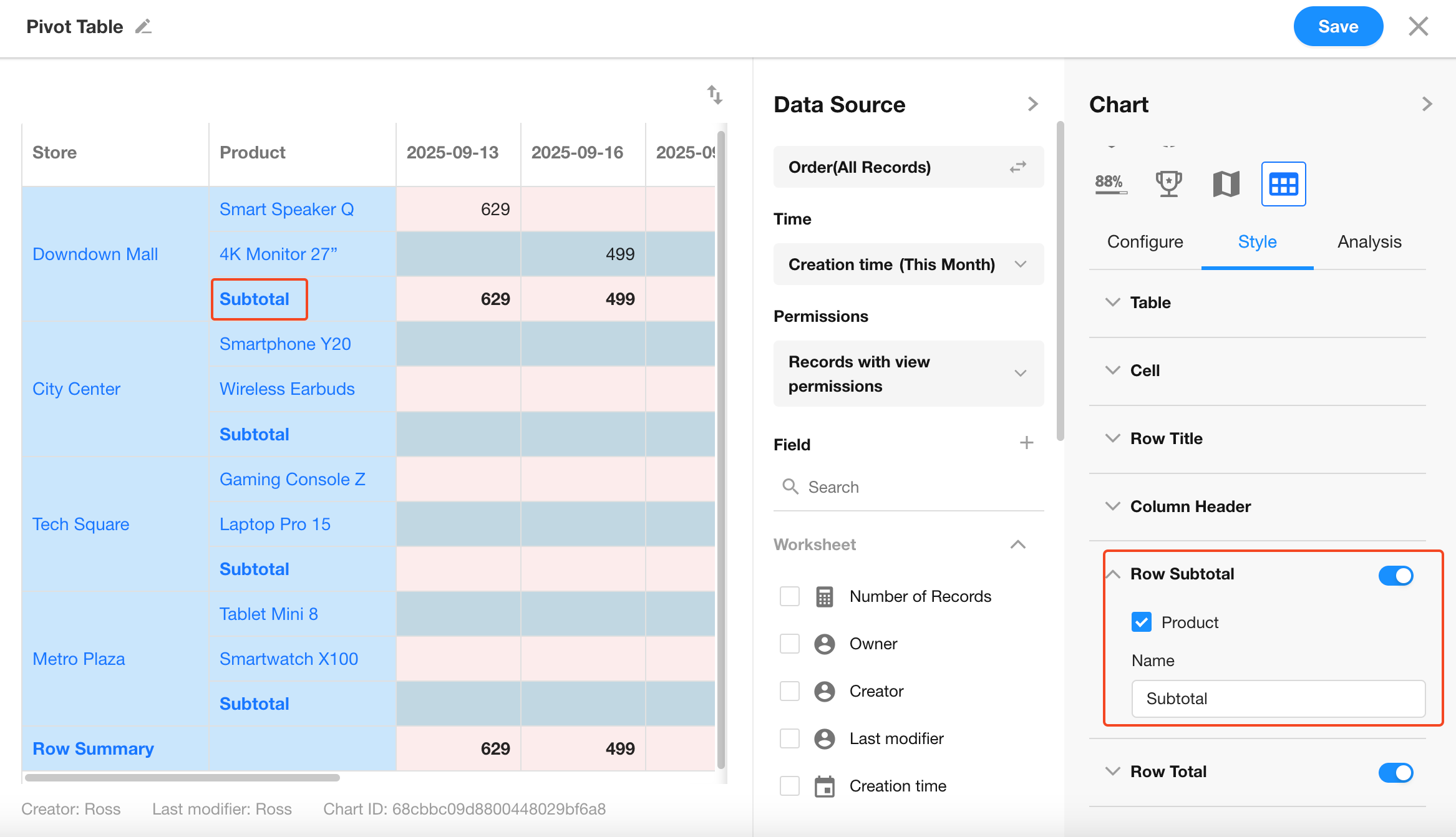The width and height of the screenshot is (1456, 837).
Task: Switch to the Analysis tab
Action: click(1369, 242)
